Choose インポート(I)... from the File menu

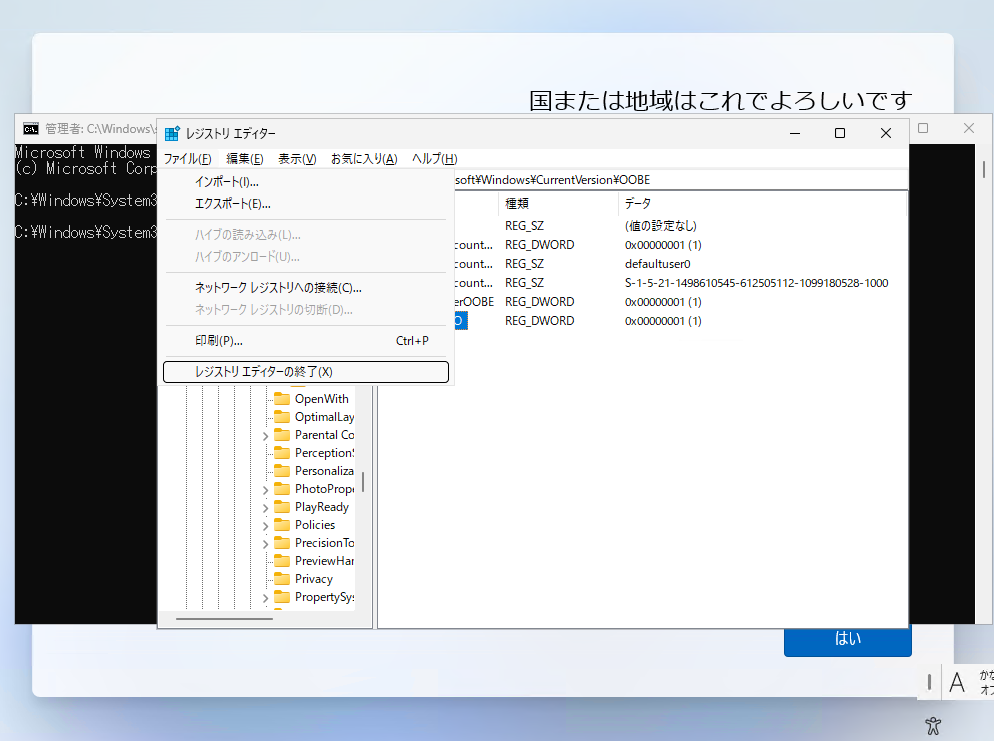pos(306,182)
